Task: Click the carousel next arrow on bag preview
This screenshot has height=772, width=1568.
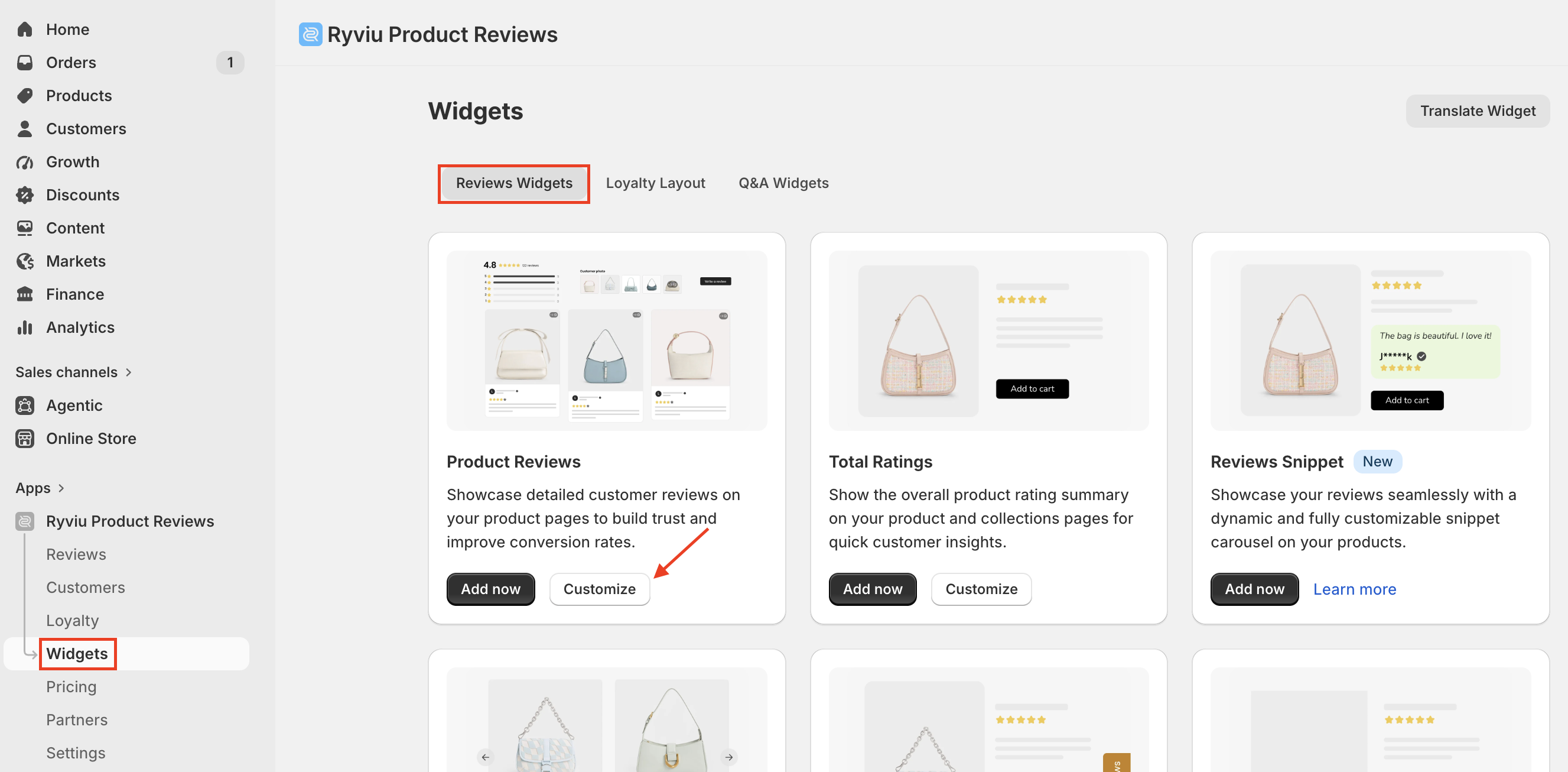Action: pos(728,757)
